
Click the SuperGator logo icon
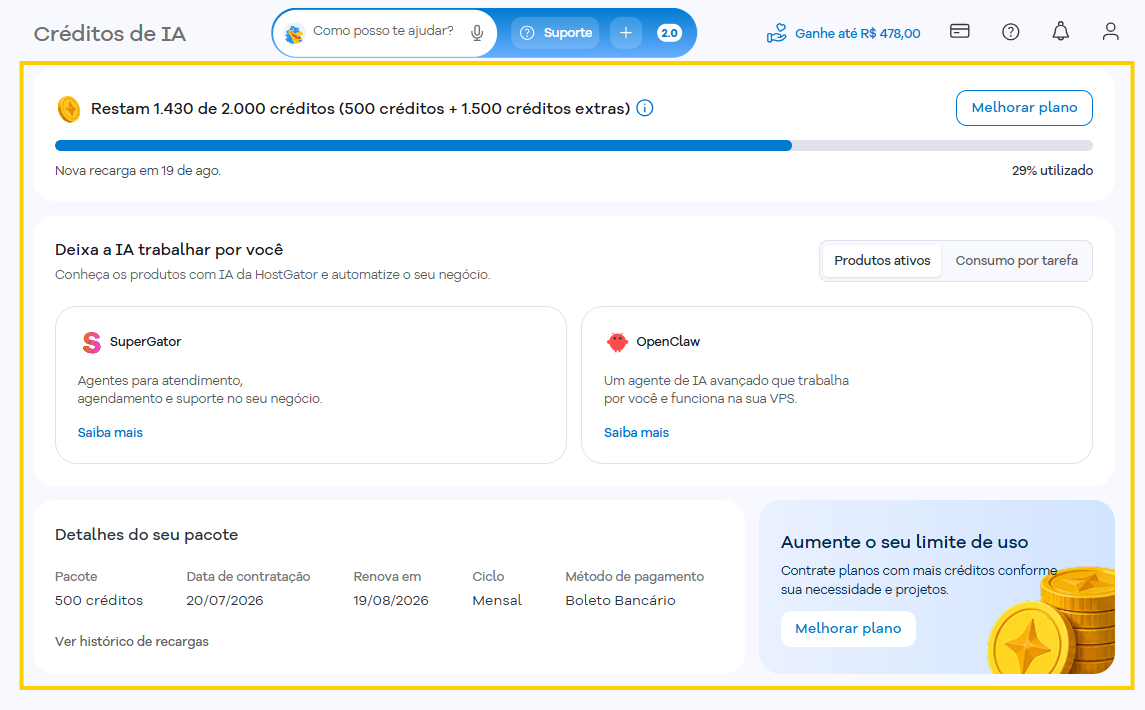[91, 342]
